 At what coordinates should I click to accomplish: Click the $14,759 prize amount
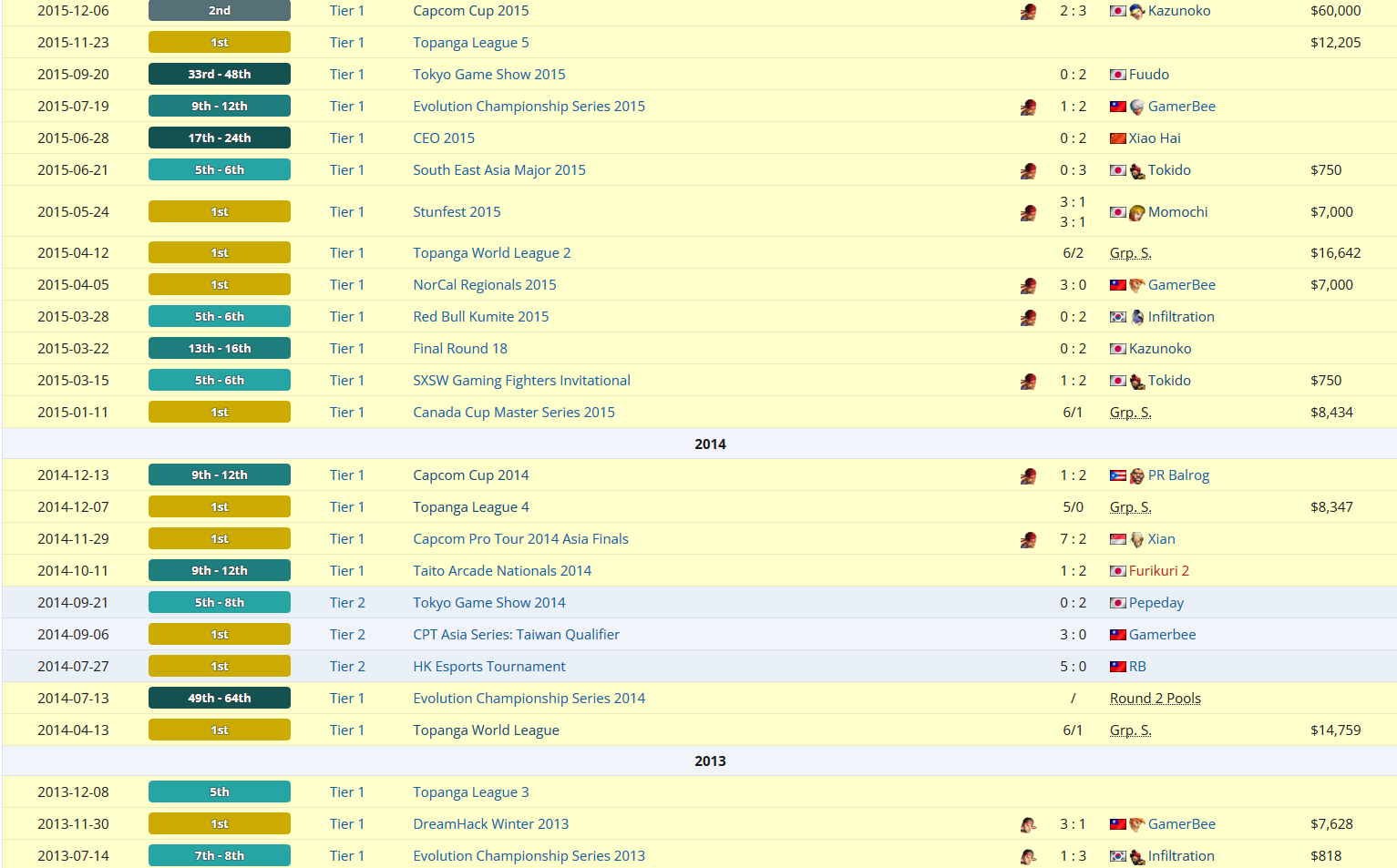1335,730
